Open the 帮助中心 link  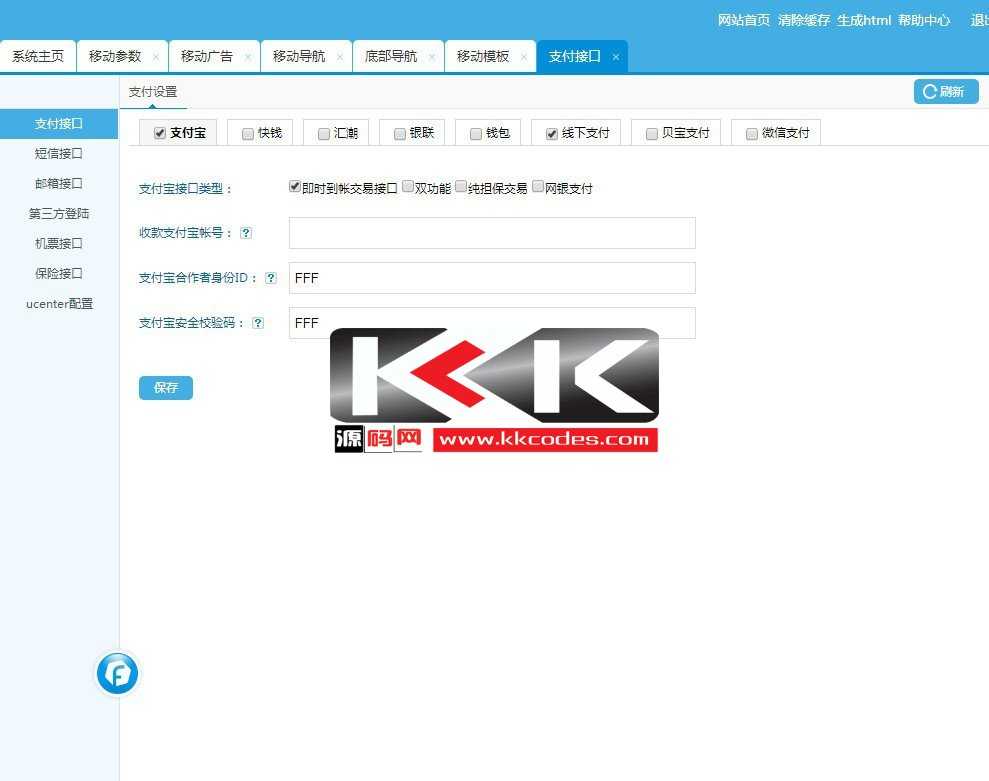tap(924, 20)
